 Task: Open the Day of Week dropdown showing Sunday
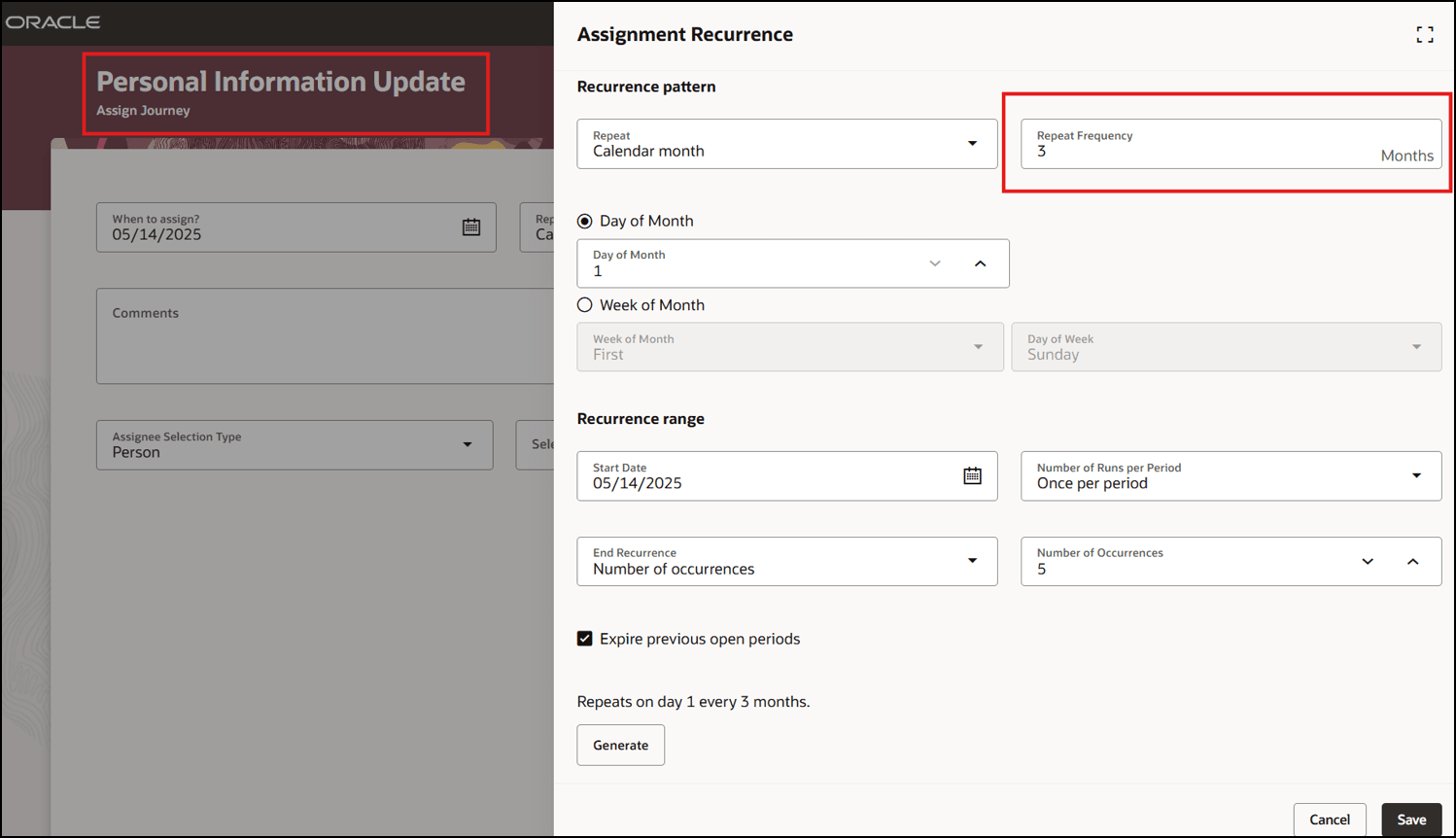point(1227,347)
